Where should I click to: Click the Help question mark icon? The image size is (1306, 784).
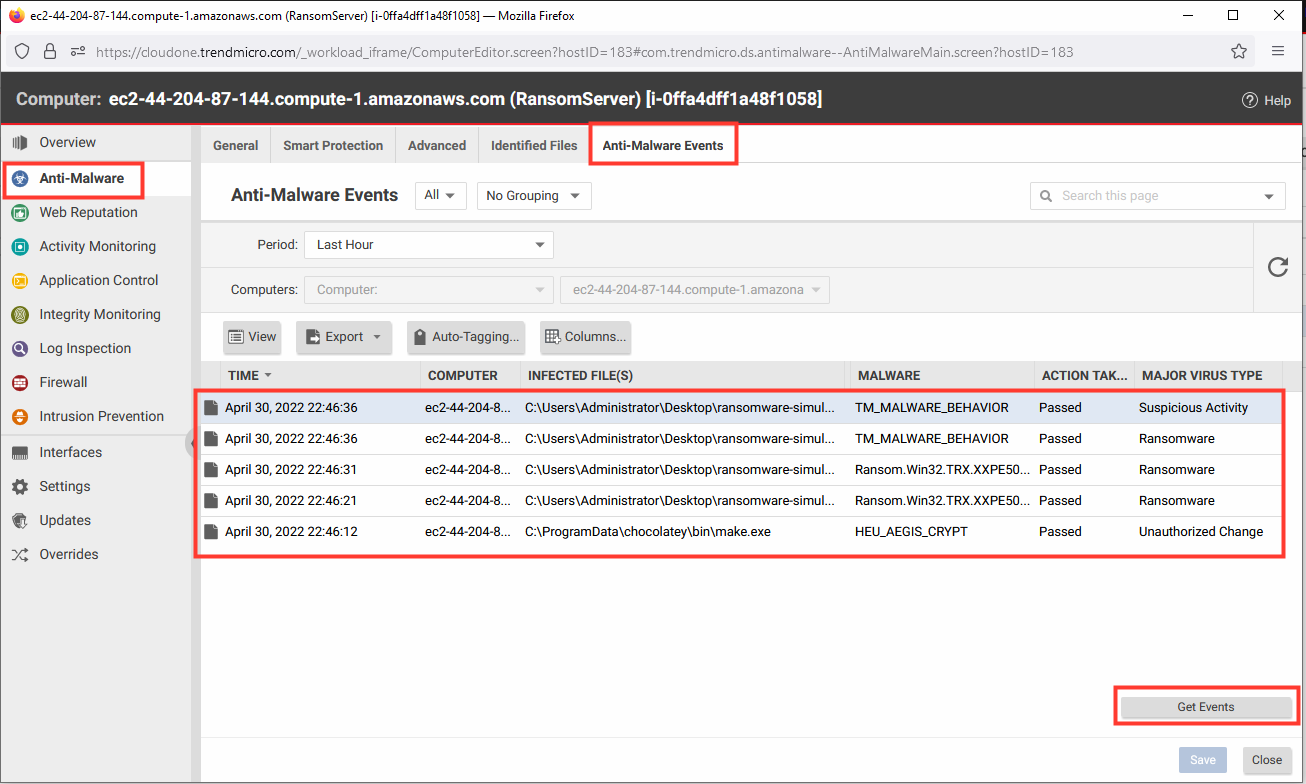(x=1249, y=100)
